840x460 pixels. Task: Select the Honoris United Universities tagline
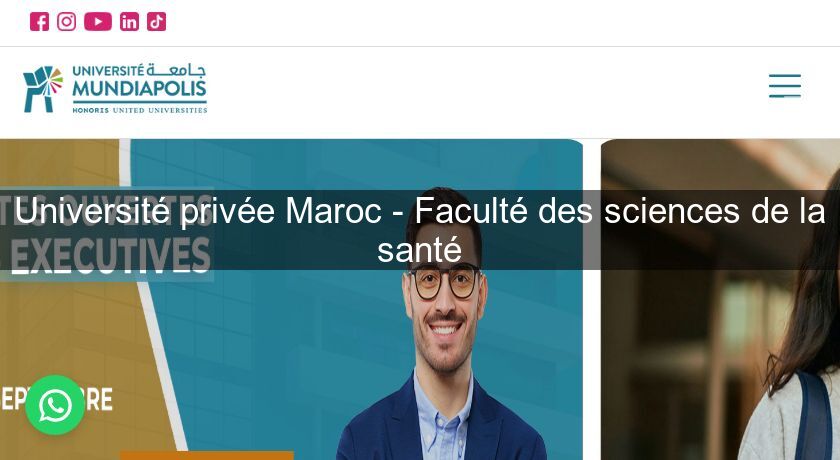coord(140,110)
